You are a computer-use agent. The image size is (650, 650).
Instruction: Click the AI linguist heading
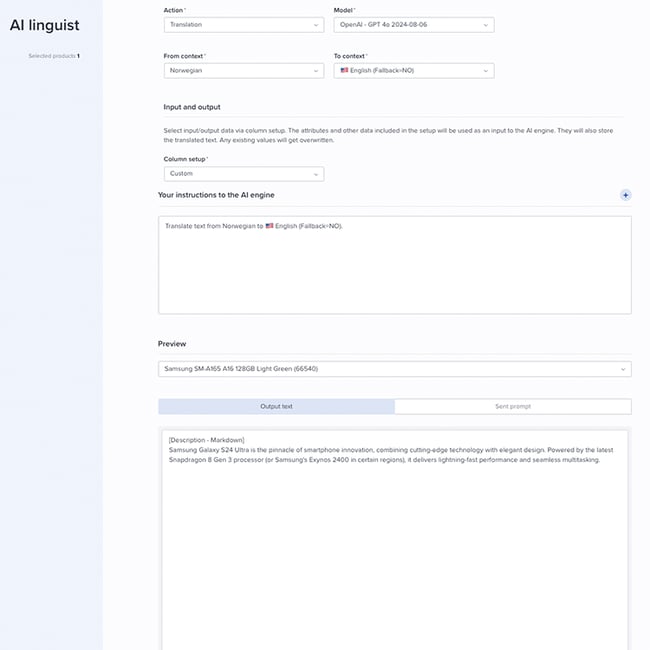pyautogui.click(x=45, y=25)
